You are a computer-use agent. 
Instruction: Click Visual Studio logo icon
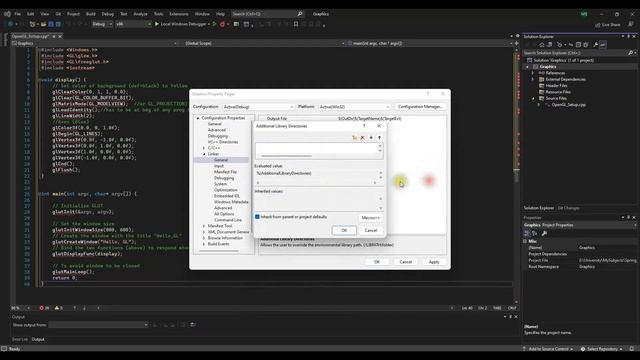coord(7,14)
